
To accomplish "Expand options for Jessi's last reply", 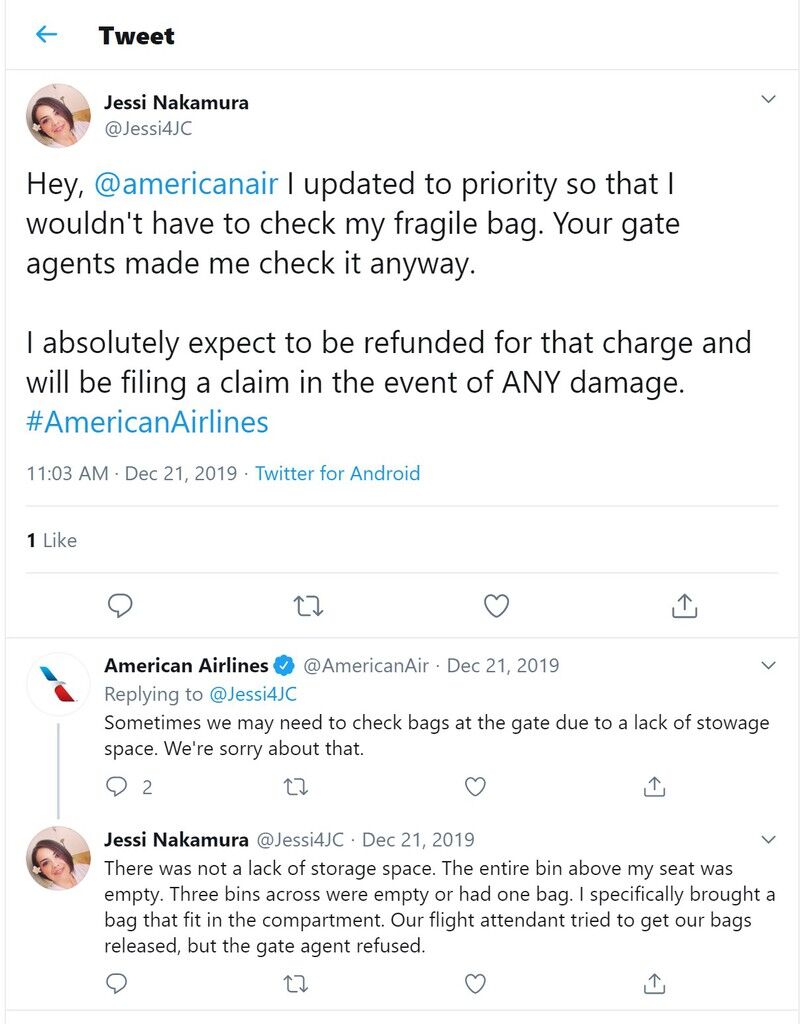I will pos(768,840).
